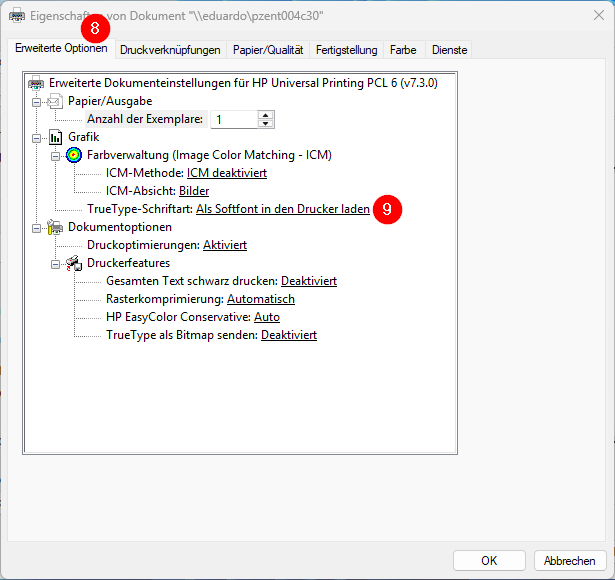The image size is (615, 580).
Task: Select the TrueType-Schriftart label
Action: tap(140, 209)
